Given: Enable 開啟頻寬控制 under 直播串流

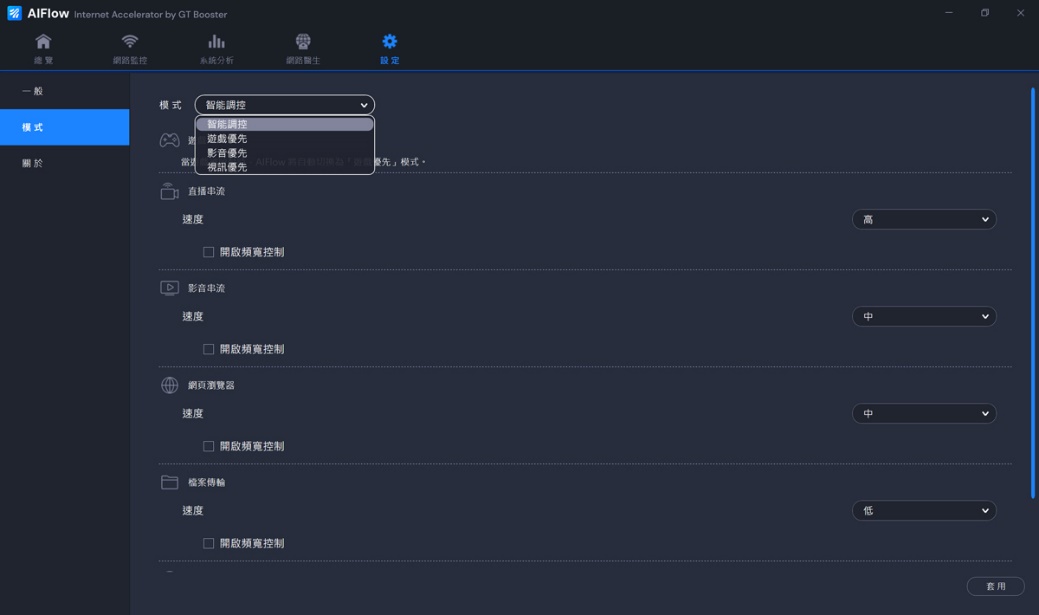Looking at the screenshot, I should pyautogui.click(x=209, y=252).
